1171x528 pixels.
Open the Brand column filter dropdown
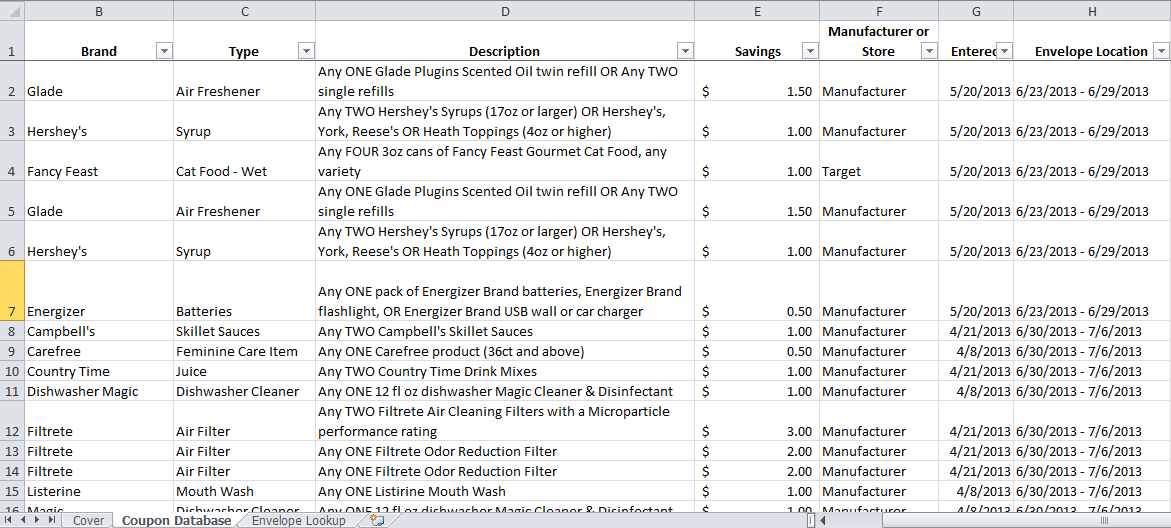164,51
